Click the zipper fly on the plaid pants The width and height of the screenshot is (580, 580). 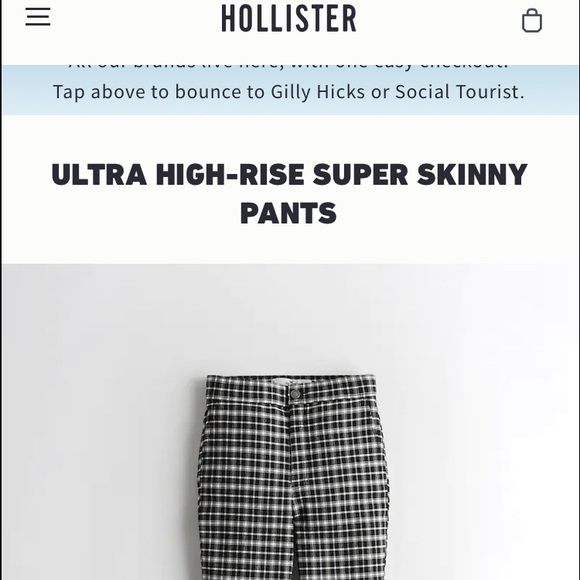coord(294,444)
